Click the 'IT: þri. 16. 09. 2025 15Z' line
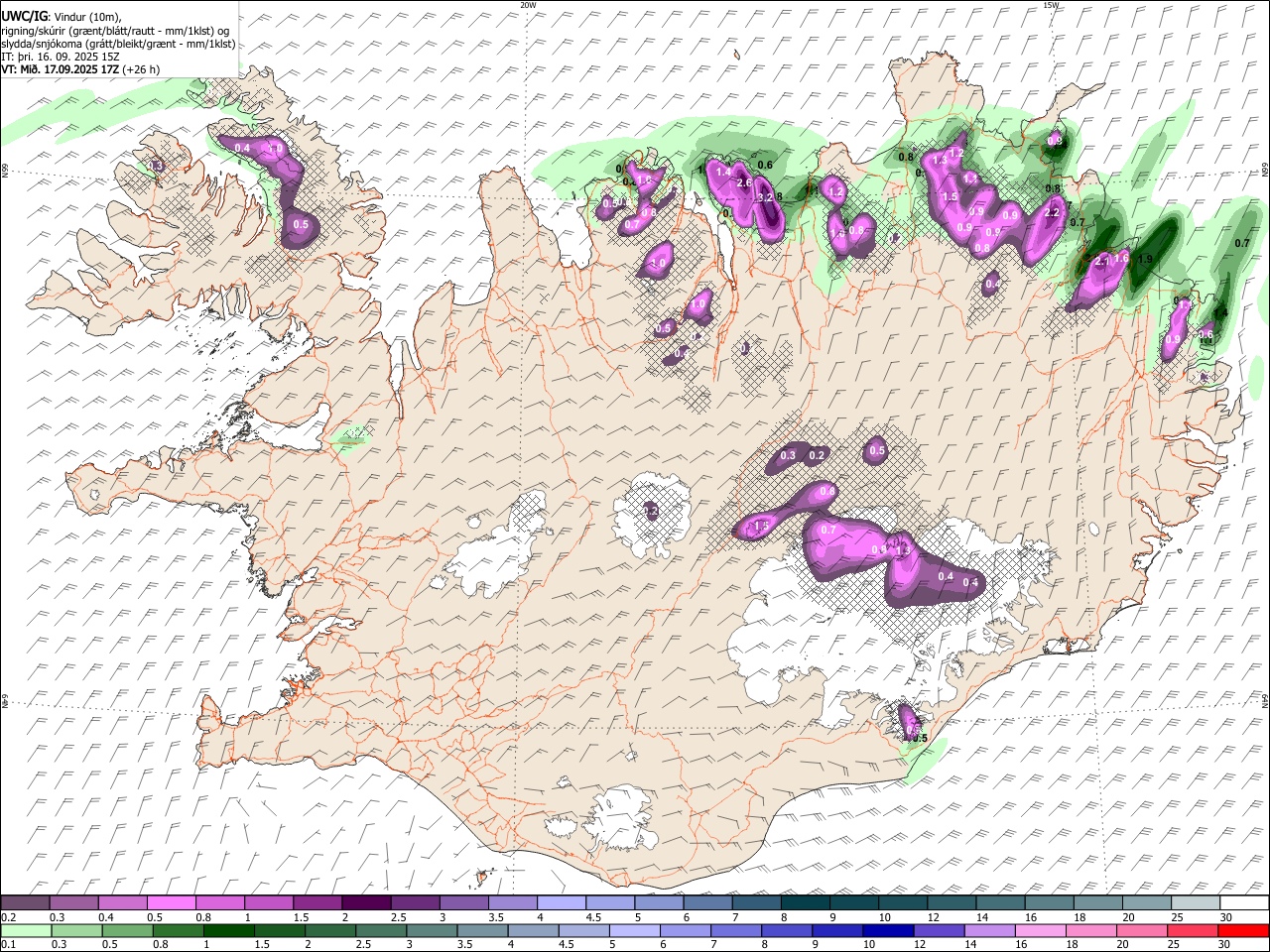This screenshot has width=1270, height=952. pyautogui.click(x=62, y=57)
